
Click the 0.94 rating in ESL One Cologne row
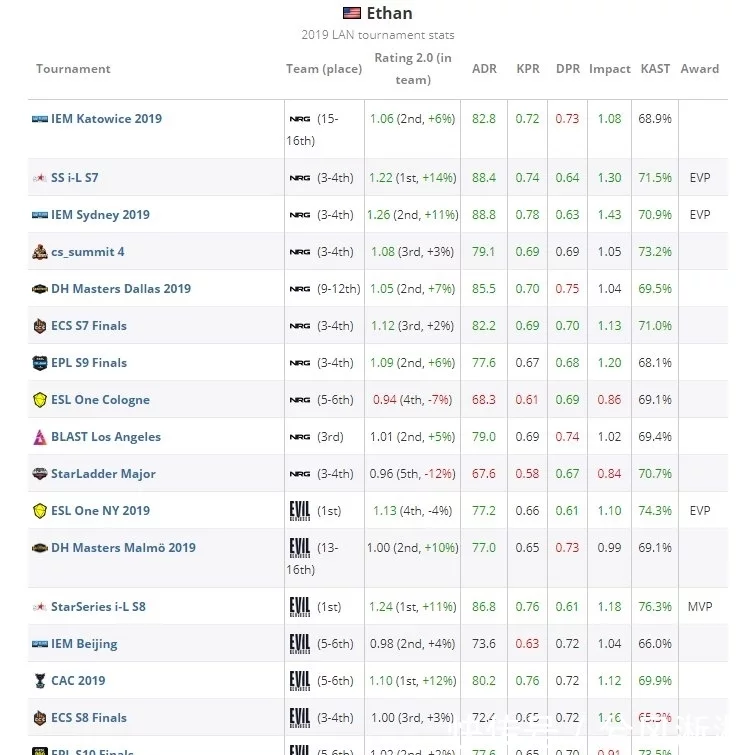click(x=385, y=400)
